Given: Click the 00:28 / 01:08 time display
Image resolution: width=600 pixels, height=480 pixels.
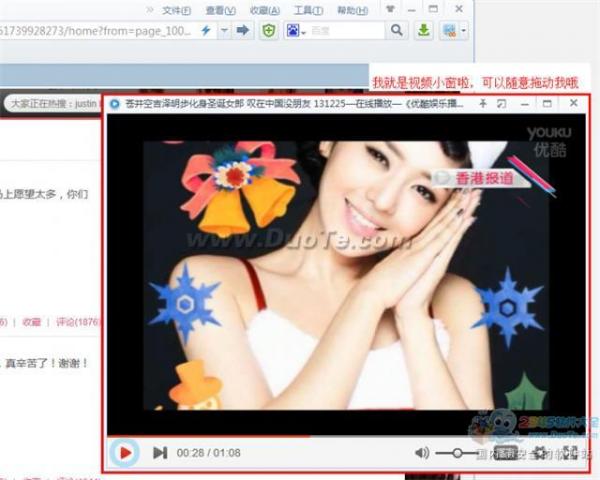Looking at the screenshot, I should [209, 453].
